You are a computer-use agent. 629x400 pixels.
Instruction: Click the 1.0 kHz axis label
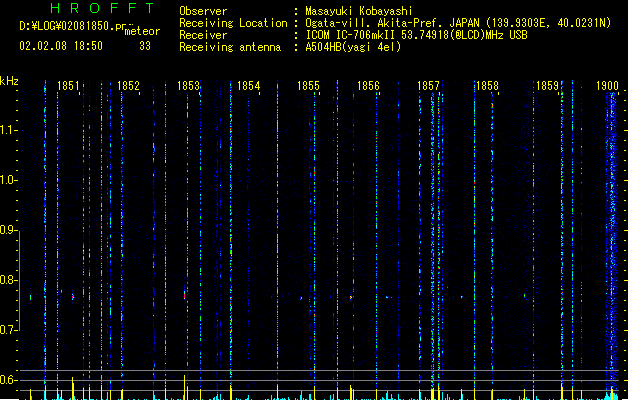(x=8, y=180)
